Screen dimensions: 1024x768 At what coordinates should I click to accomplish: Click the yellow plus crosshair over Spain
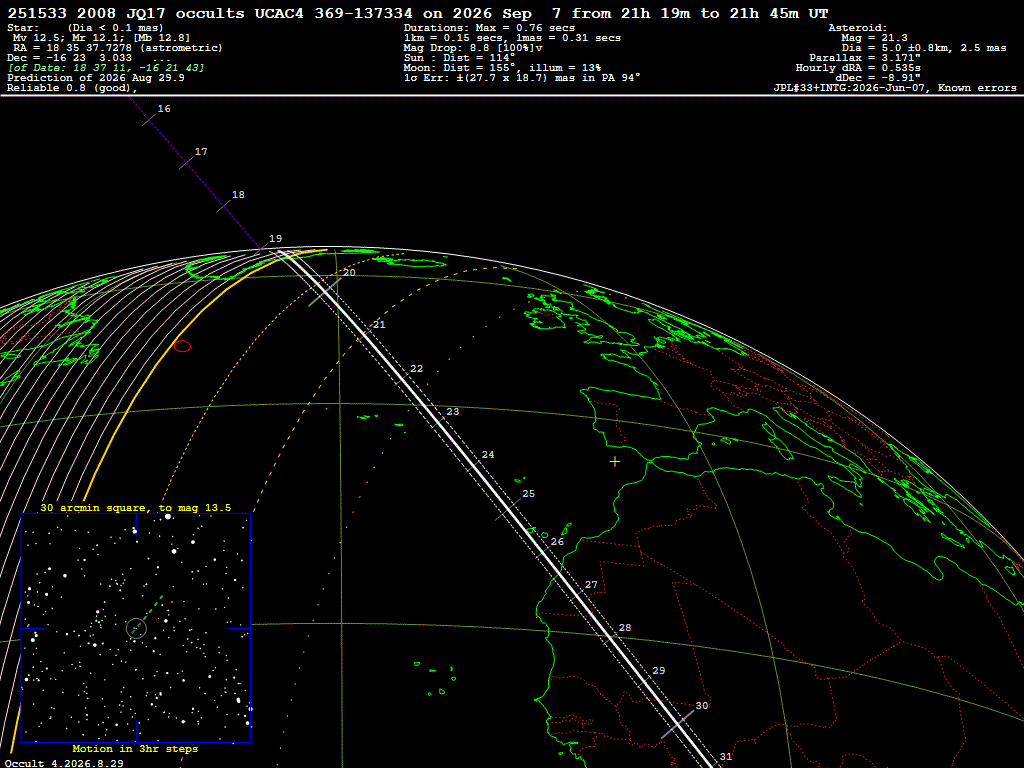coord(615,462)
